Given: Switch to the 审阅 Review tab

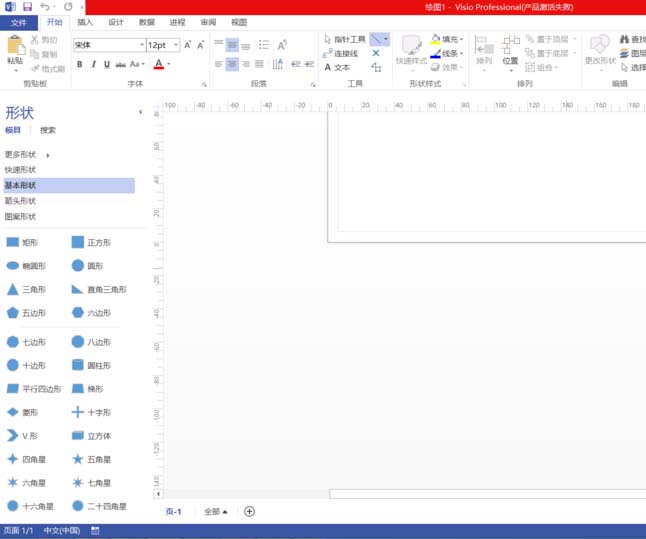Looking at the screenshot, I should 208,22.
